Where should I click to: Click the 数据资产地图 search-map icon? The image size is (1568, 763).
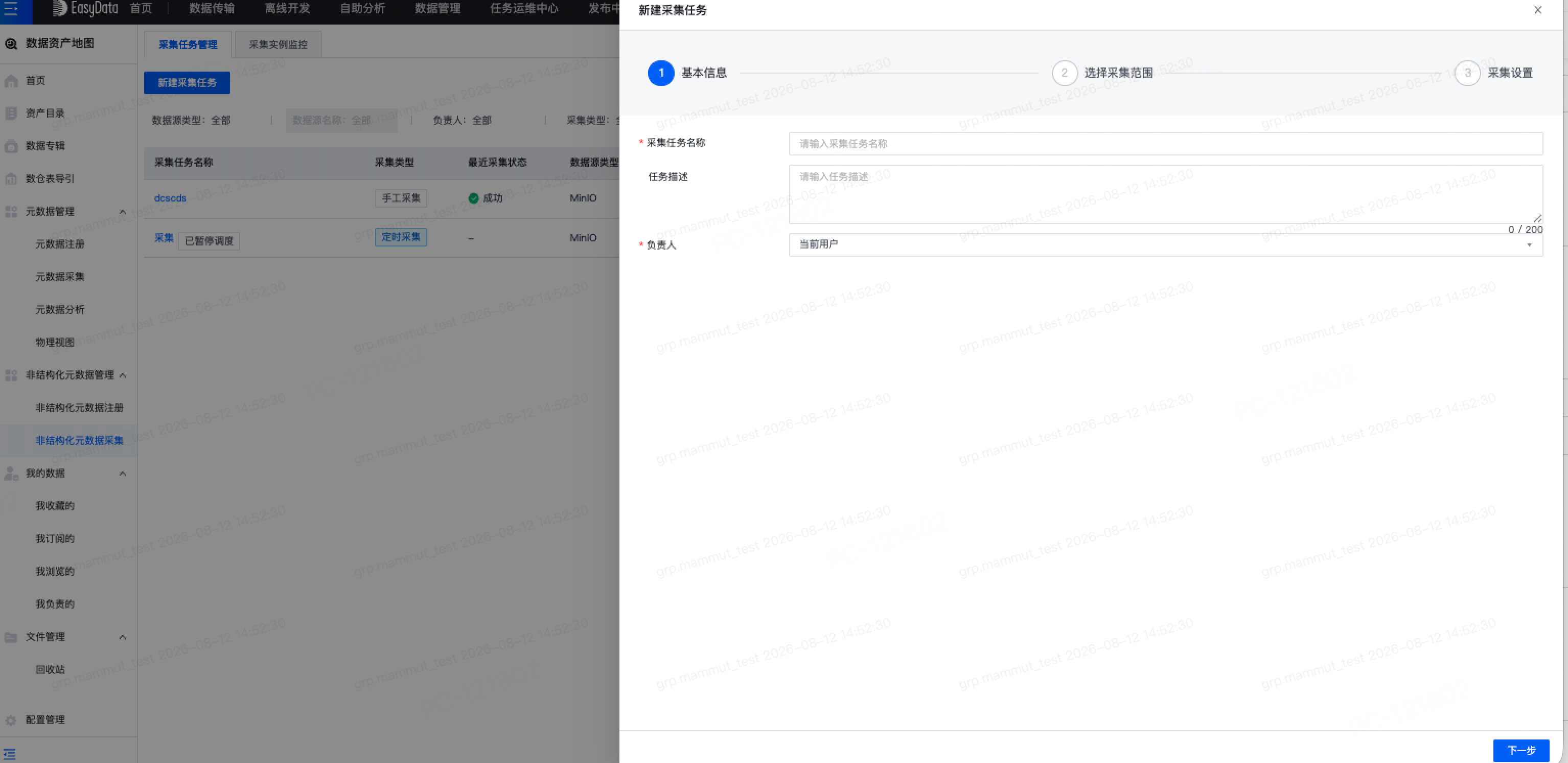click(11, 44)
